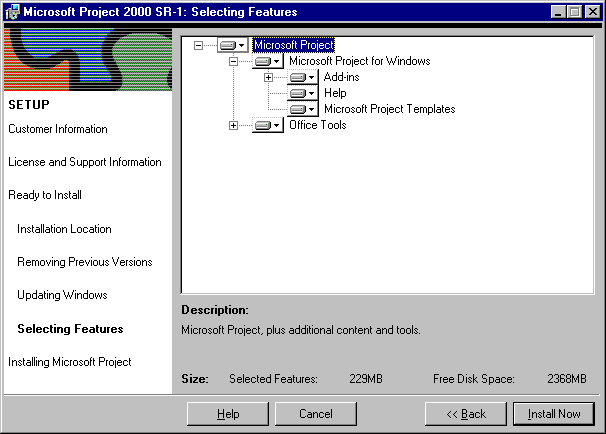
Task: Click the description text about Microsoft Project
Action: 301,330
